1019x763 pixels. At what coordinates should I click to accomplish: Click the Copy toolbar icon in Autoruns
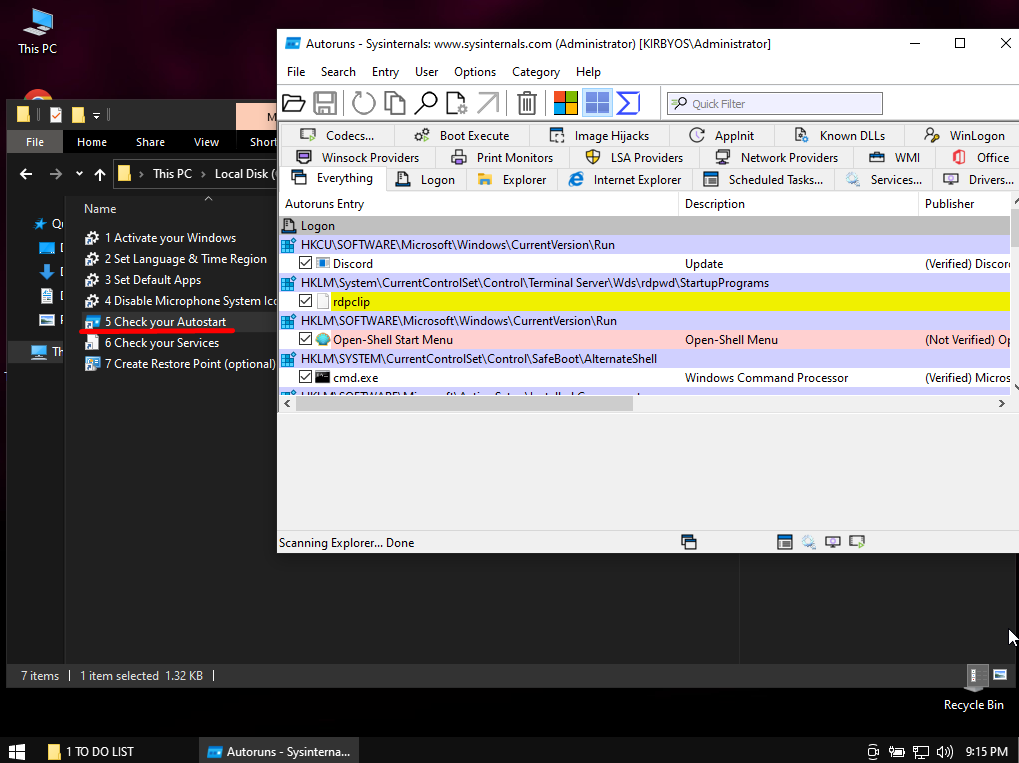[394, 103]
